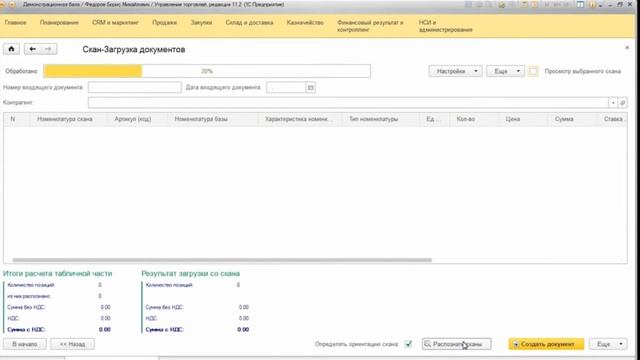Open the Контрагент record with the lookup icon
Viewport: 640px width, 360px height.
coord(622,103)
